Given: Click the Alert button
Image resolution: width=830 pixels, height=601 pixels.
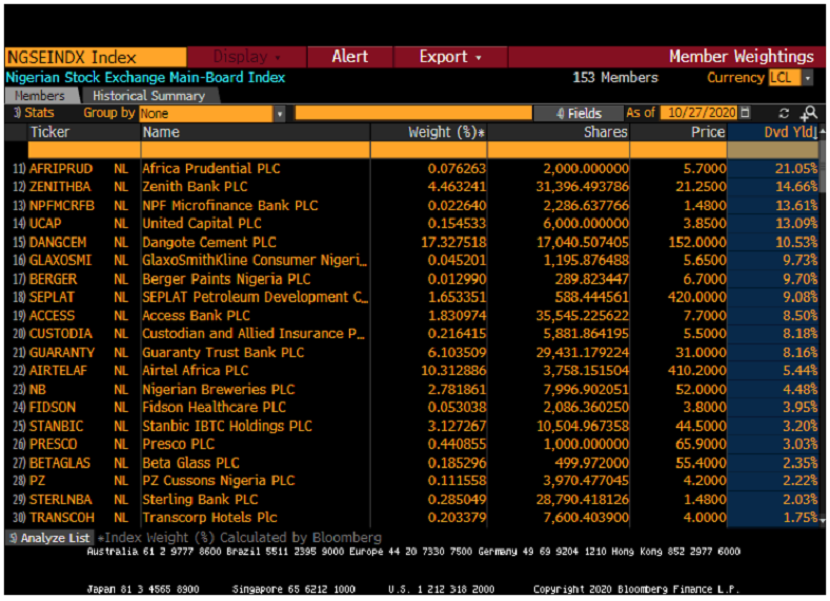Looking at the screenshot, I should click(x=350, y=57).
